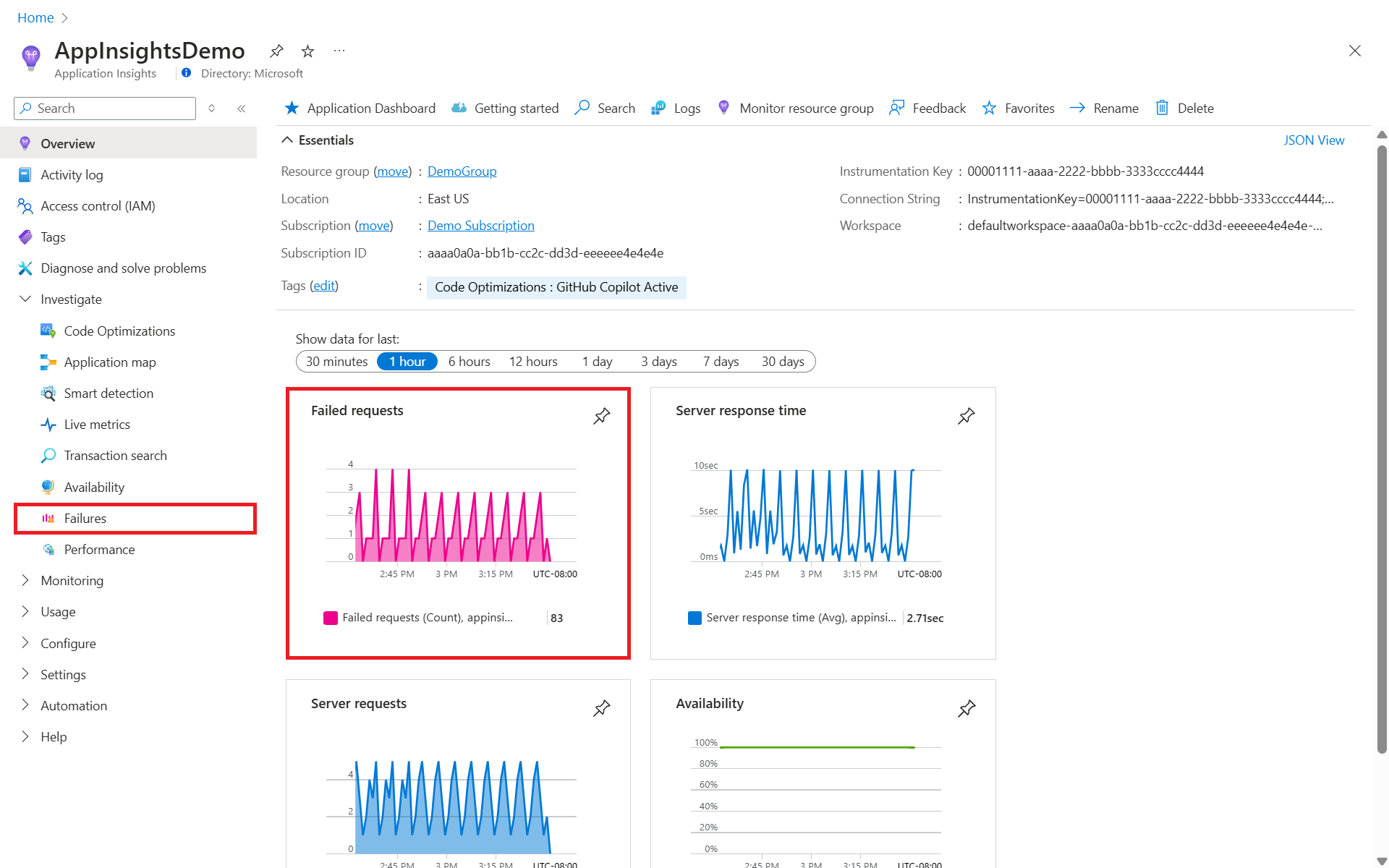Open the Failures menu item
This screenshot has width=1389, height=868.
click(x=85, y=519)
